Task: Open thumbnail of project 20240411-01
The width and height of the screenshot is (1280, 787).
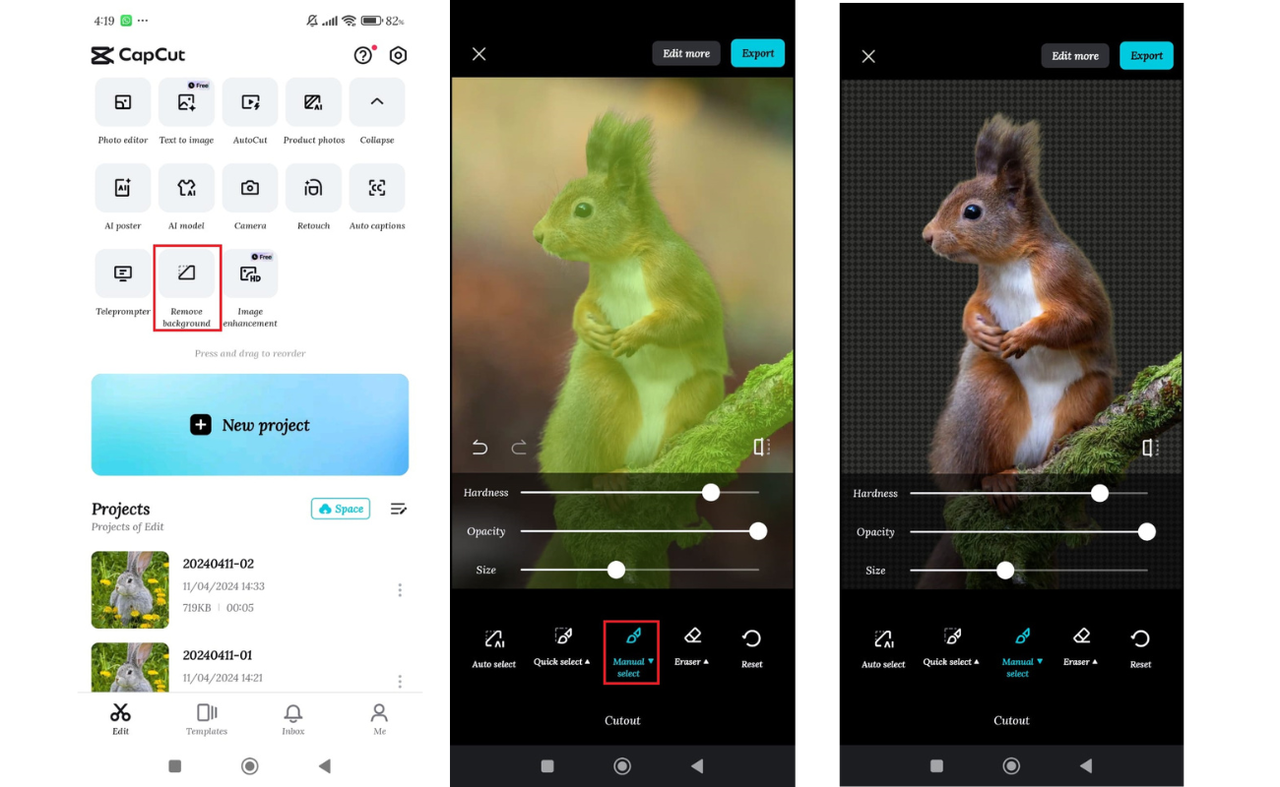Action: pyautogui.click(x=130, y=667)
